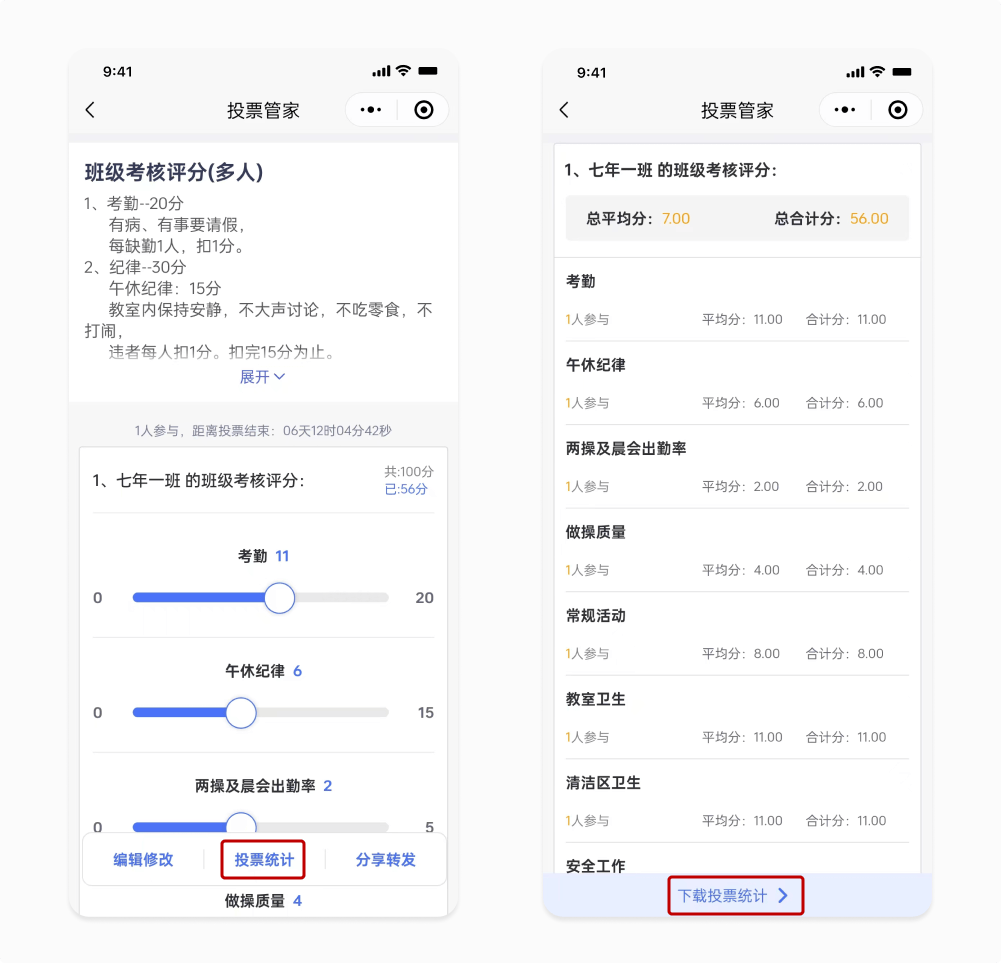The width and height of the screenshot is (1001, 963).
Task: Tap the right mini-program close circle icon
Action: (x=898, y=110)
